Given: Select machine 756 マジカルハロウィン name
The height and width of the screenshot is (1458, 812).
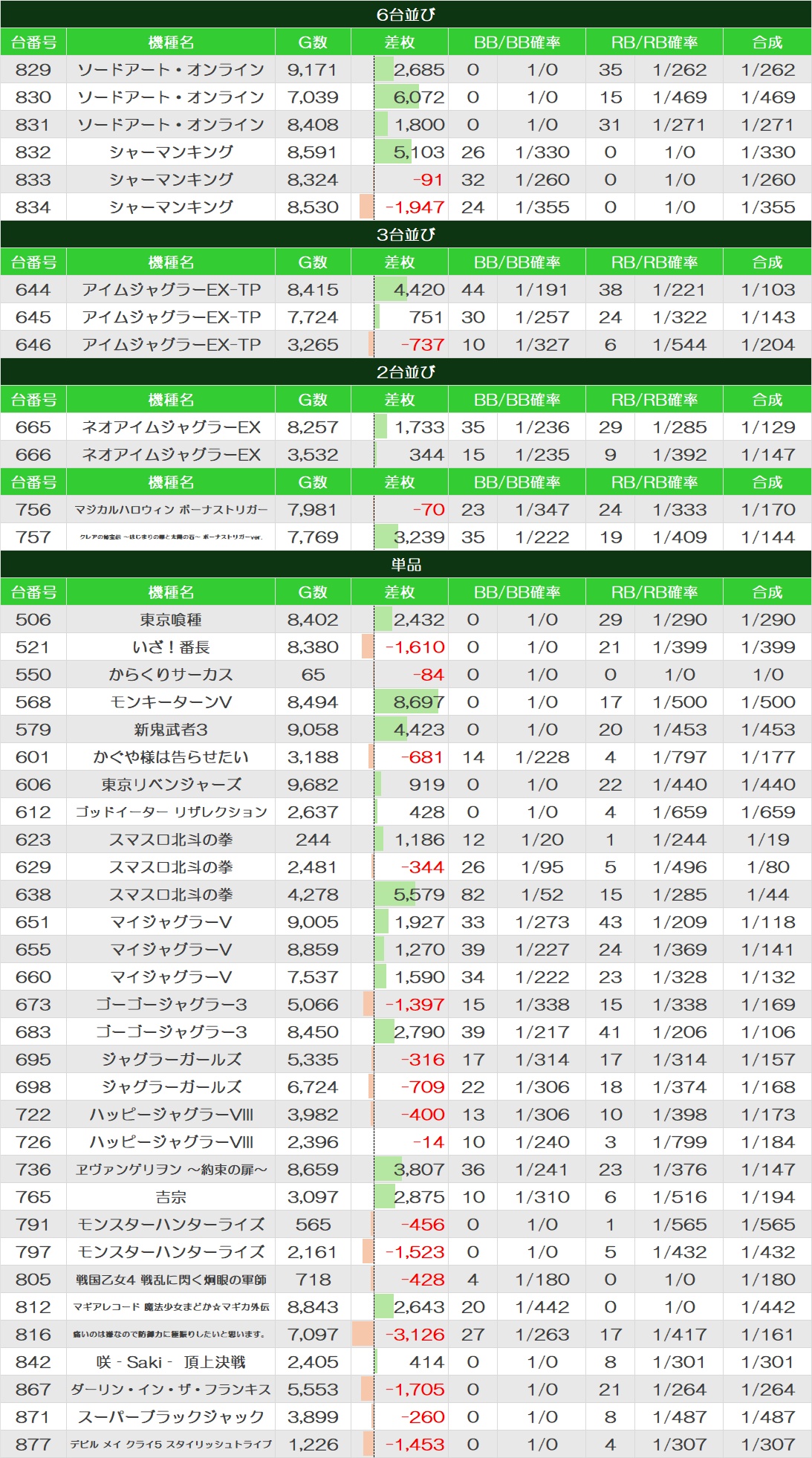Looking at the screenshot, I should tap(171, 510).
